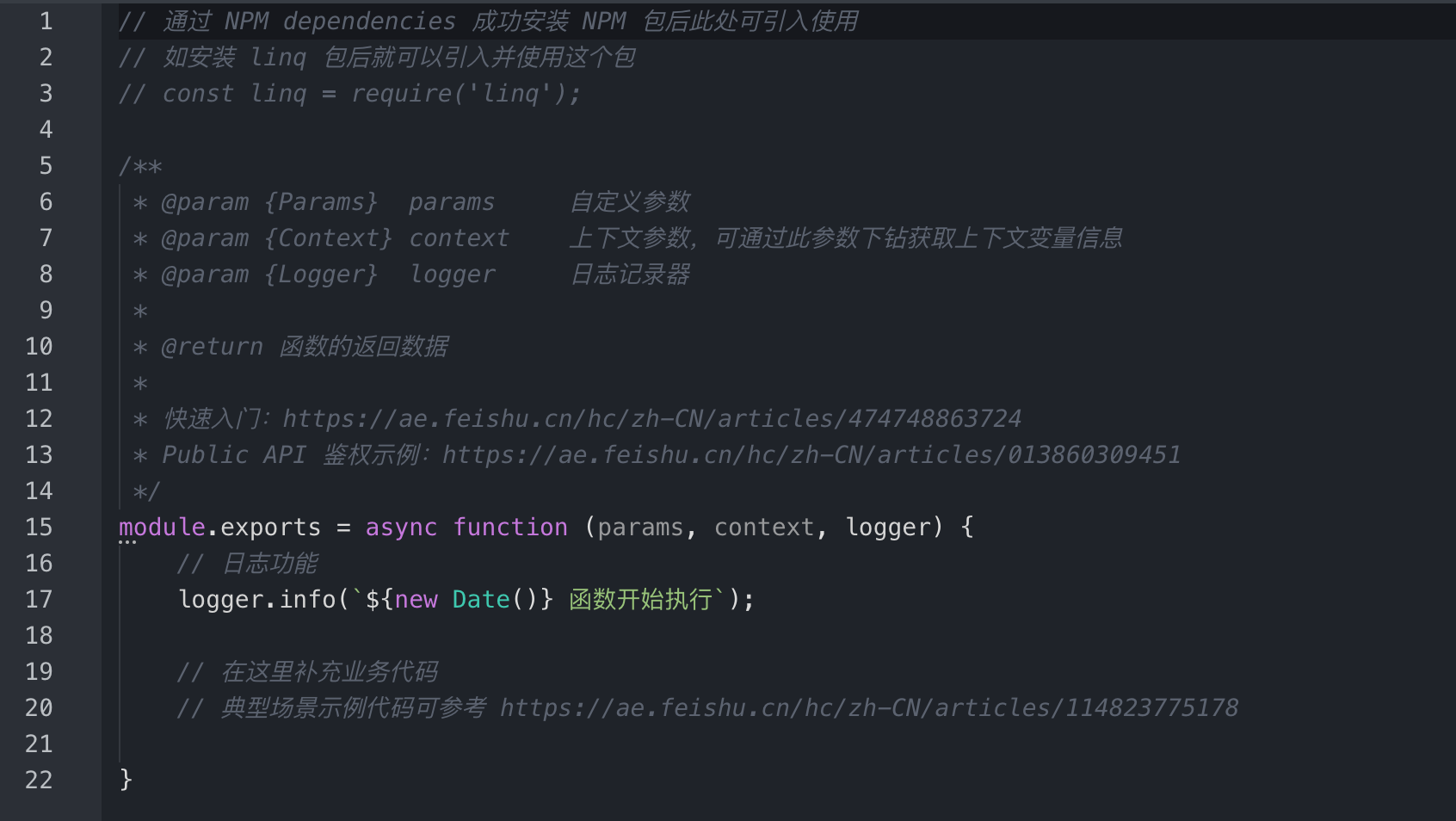This screenshot has height=821, width=1456.
Task: Click {Logger} type annotation in docblock
Action: coord(321,274)
